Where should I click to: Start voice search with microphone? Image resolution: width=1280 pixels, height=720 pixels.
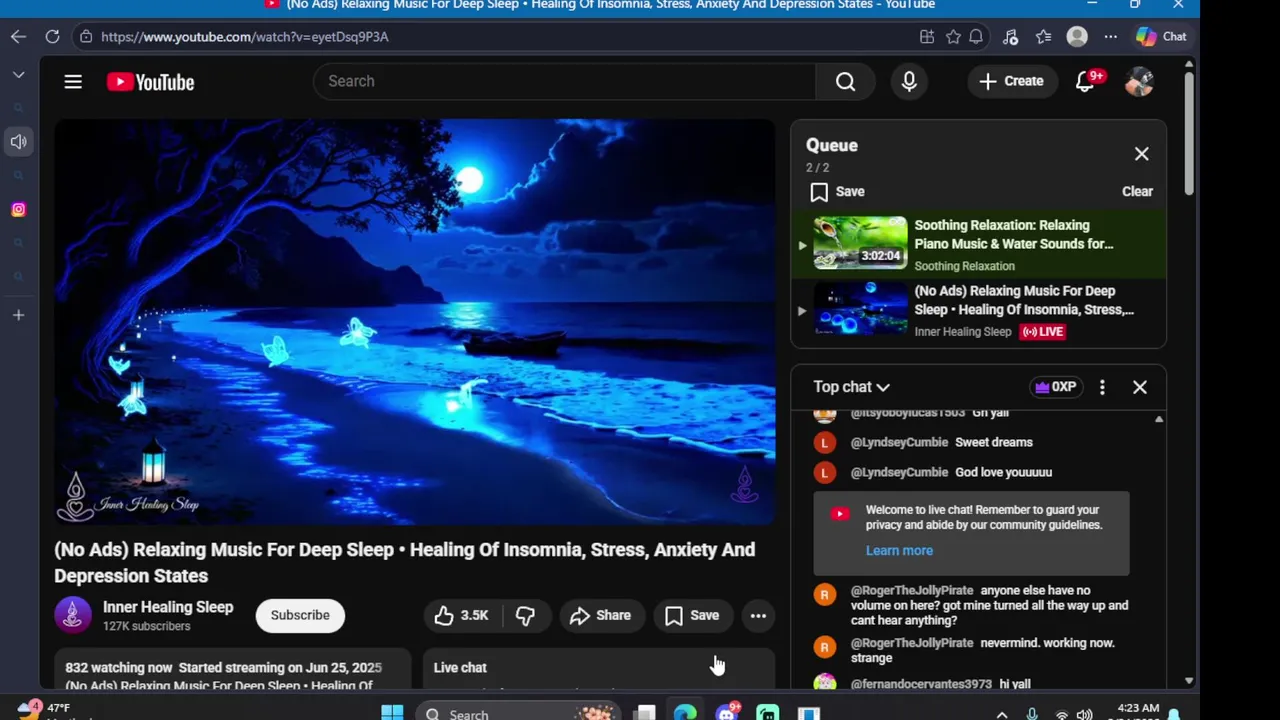click(x=909, y=82)
